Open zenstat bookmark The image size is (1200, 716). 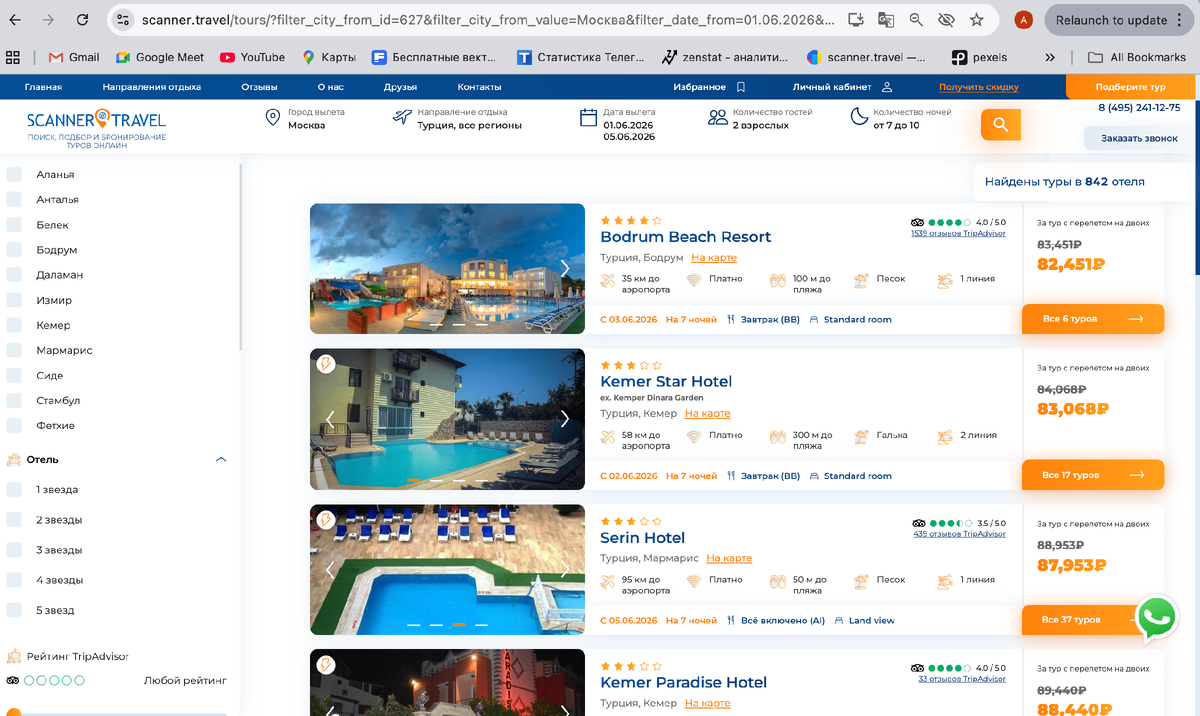tap(724, 57)
